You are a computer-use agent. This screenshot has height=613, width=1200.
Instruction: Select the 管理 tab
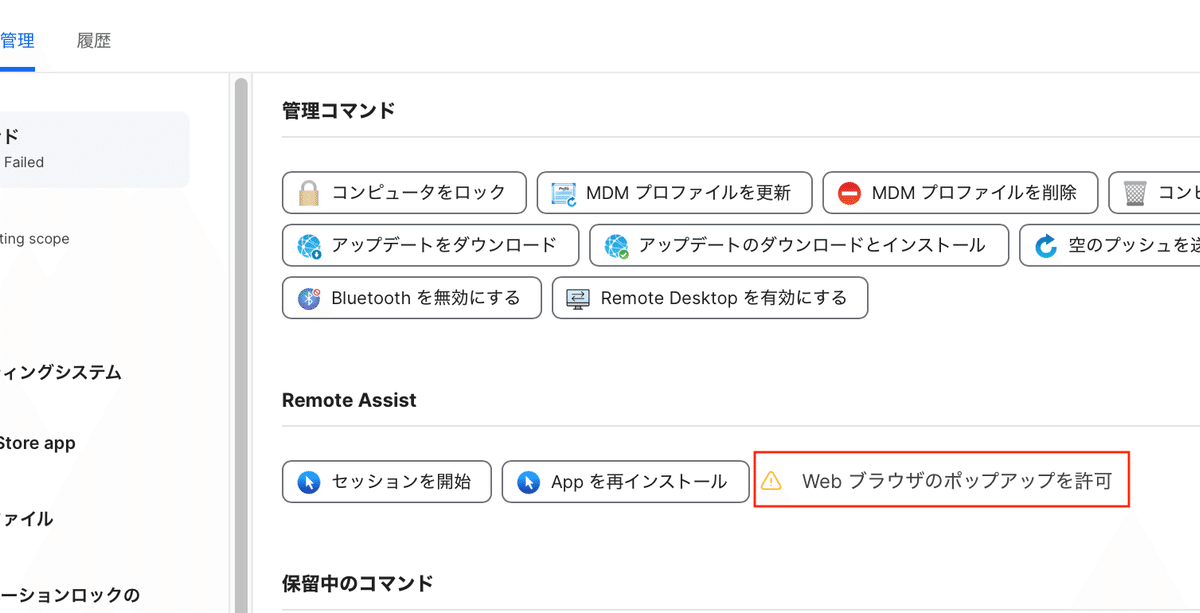click(17, 41)
